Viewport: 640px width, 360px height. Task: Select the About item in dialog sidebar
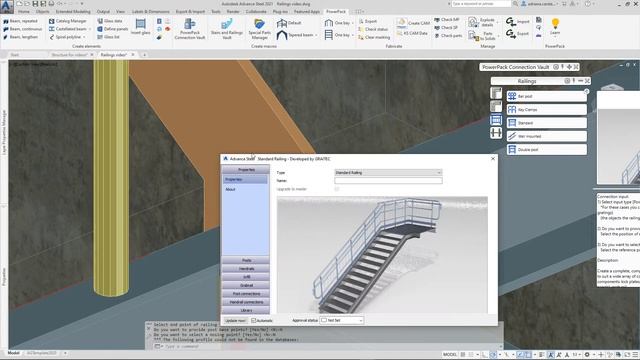click(231, 189)
